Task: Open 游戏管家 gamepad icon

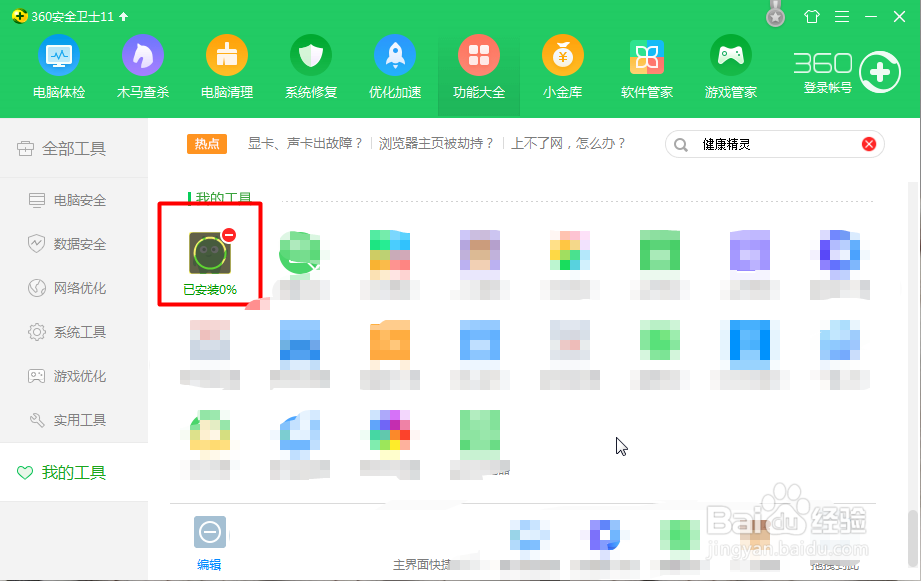Action: coord(731,68)
